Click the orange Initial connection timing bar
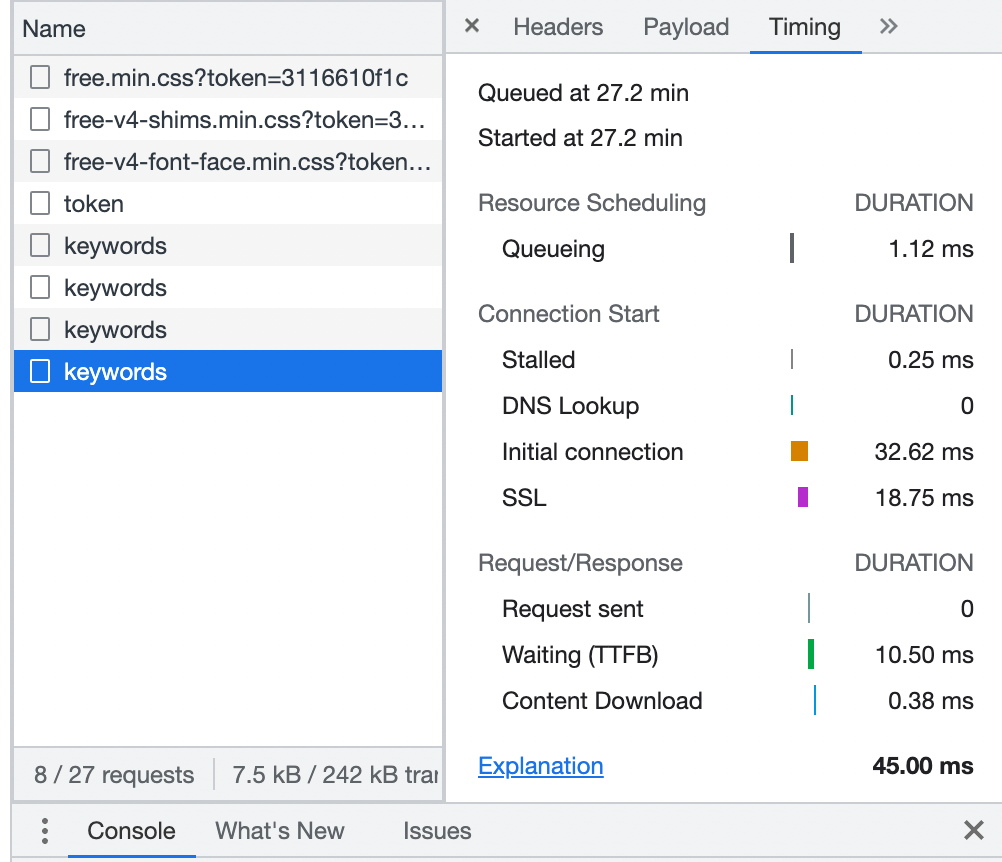Viewport: 1002px width, 862px height. point(799,452)
